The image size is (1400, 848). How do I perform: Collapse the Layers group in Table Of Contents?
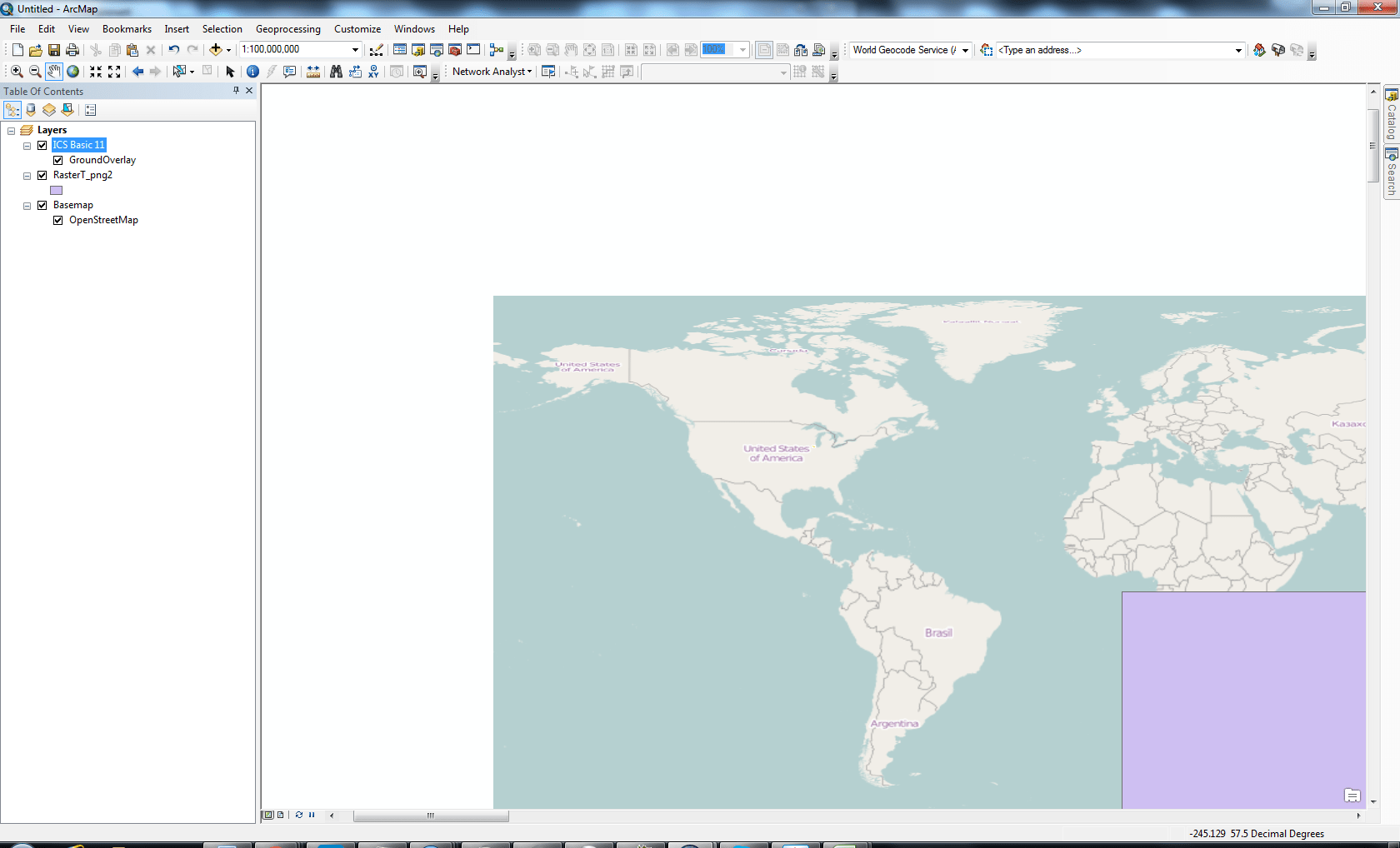[11, 130]
